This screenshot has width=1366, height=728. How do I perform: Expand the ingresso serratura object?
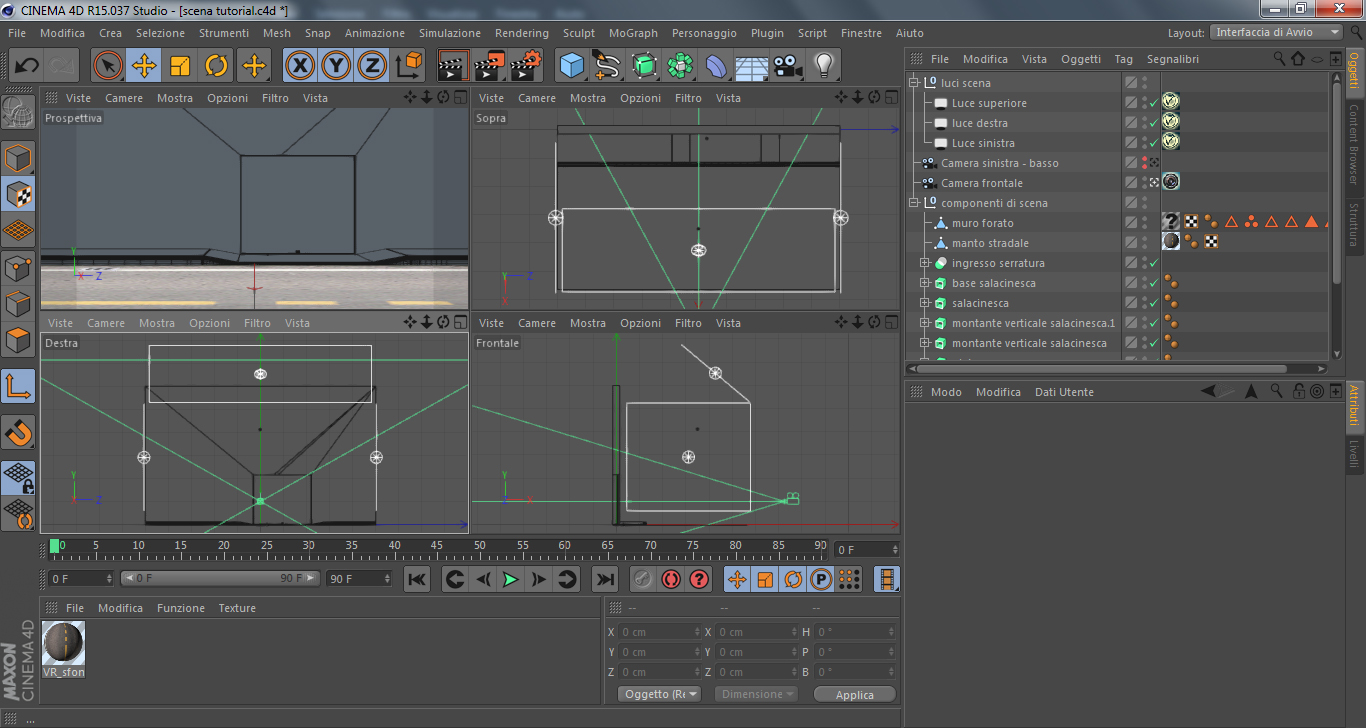[x=925, y=263]
